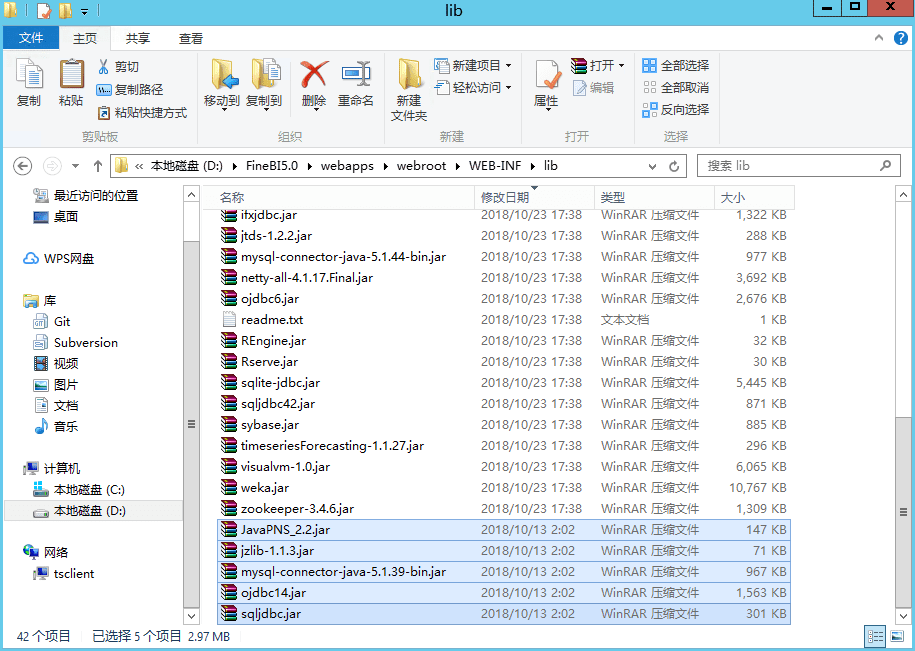Open the 文件 (File) tab

(31, 38)
